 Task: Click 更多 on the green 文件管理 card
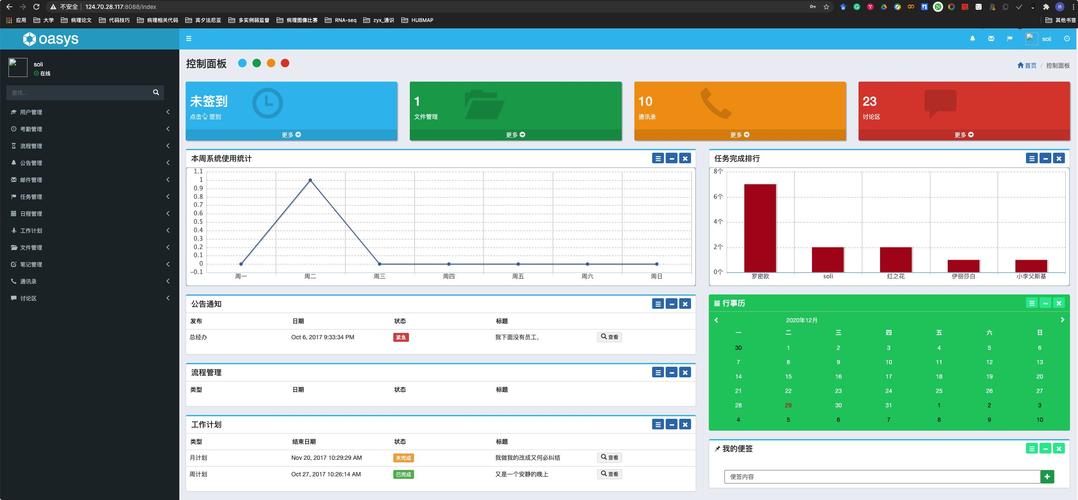pyautogui.click(x=516, y=135)
